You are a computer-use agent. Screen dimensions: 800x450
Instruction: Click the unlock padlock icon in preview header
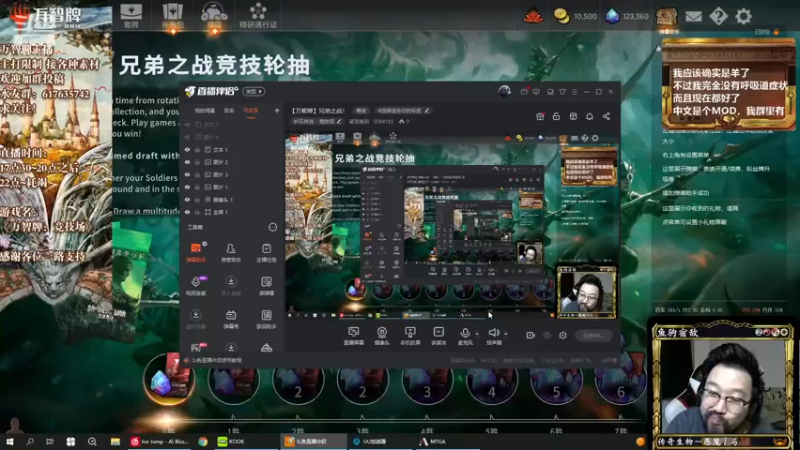(x=557, y=116)
